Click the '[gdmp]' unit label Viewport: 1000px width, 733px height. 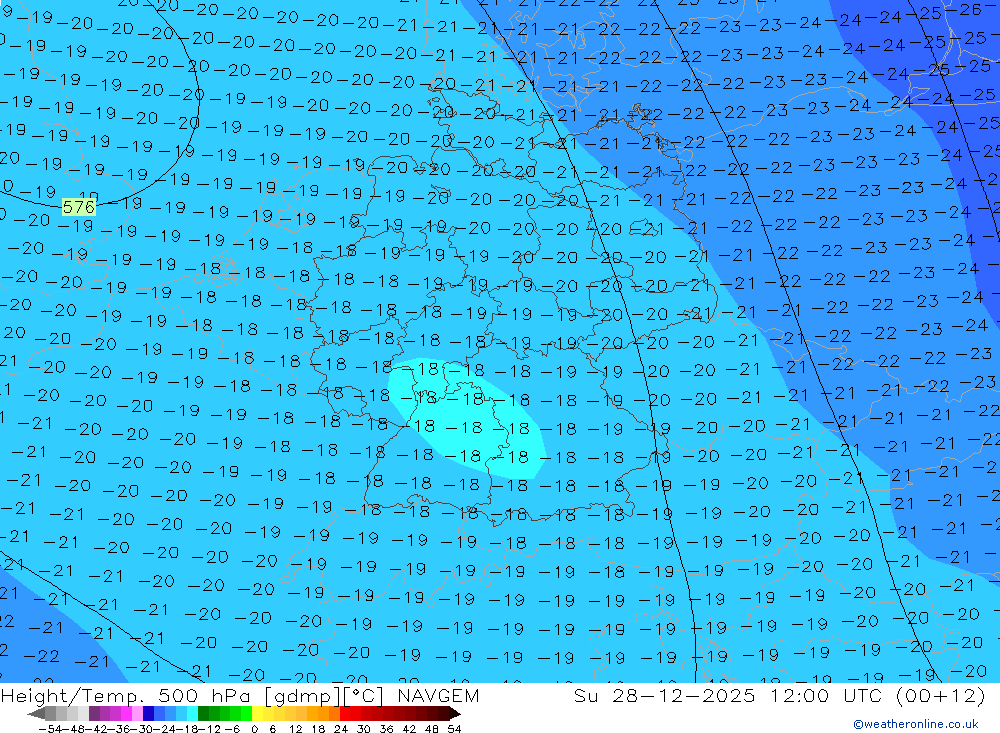pos(302,695)
